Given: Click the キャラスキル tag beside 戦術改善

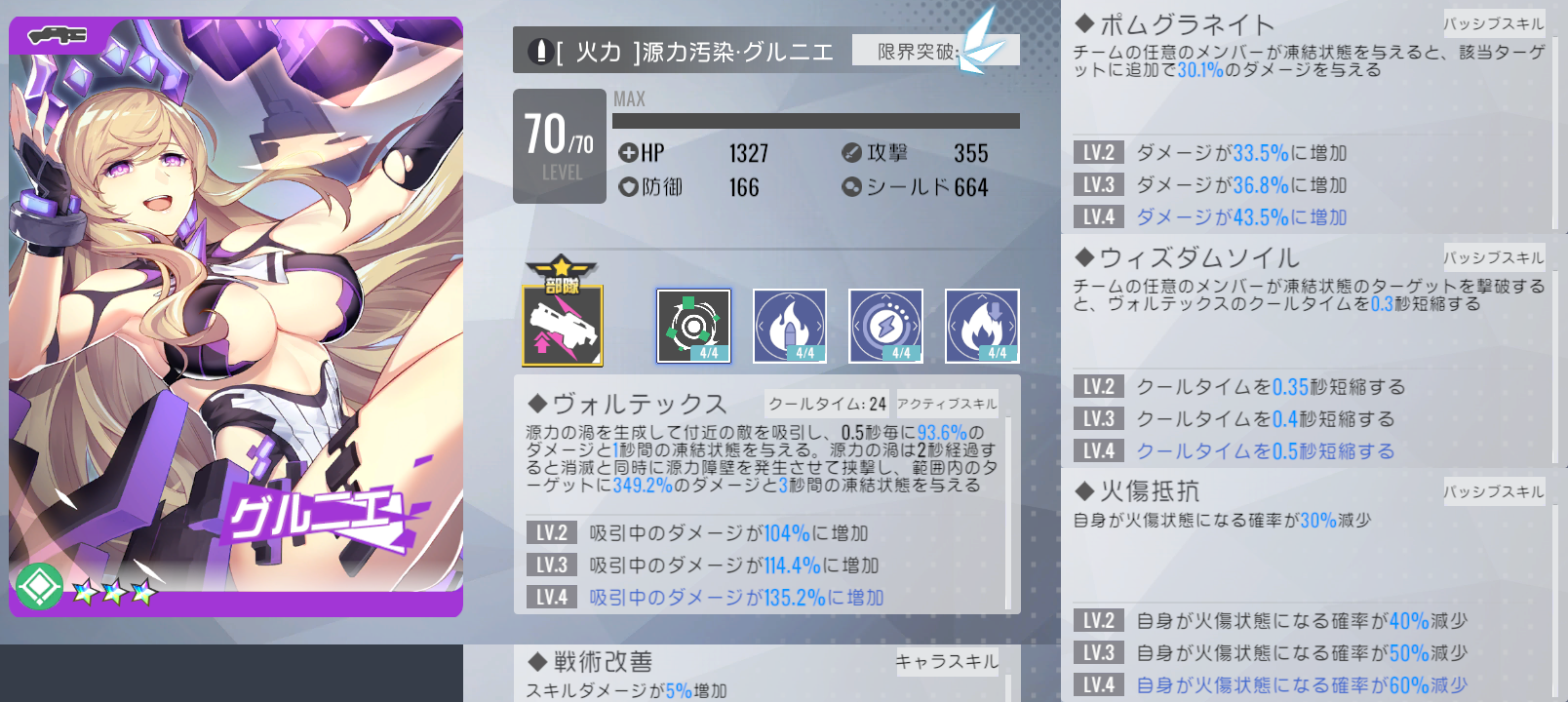Looking at the screenshot, I should coord(947,662).
